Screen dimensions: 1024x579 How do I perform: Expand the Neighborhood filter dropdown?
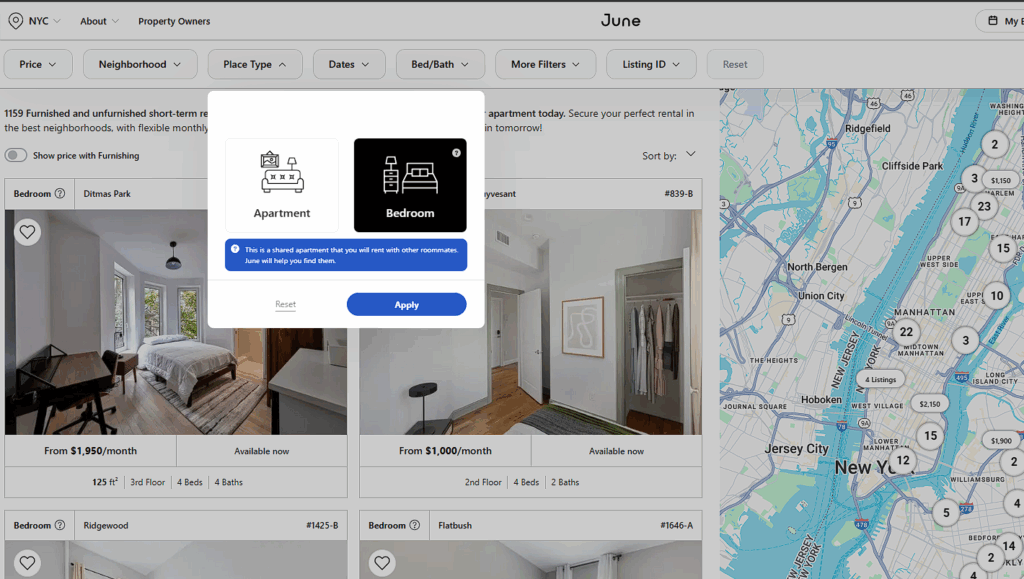pos(140,65)
